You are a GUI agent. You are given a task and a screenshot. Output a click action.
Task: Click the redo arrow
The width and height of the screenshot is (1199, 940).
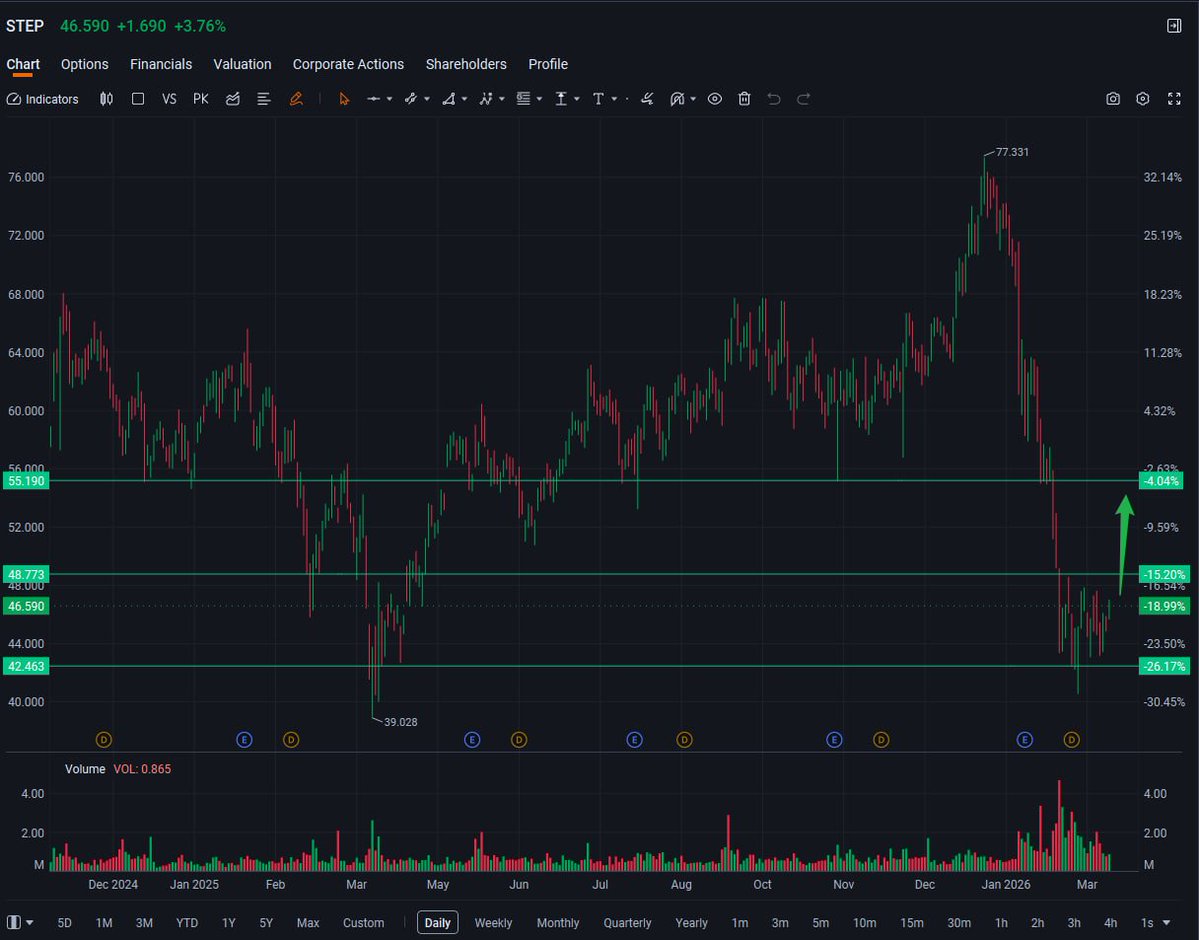tap(804, 99)
